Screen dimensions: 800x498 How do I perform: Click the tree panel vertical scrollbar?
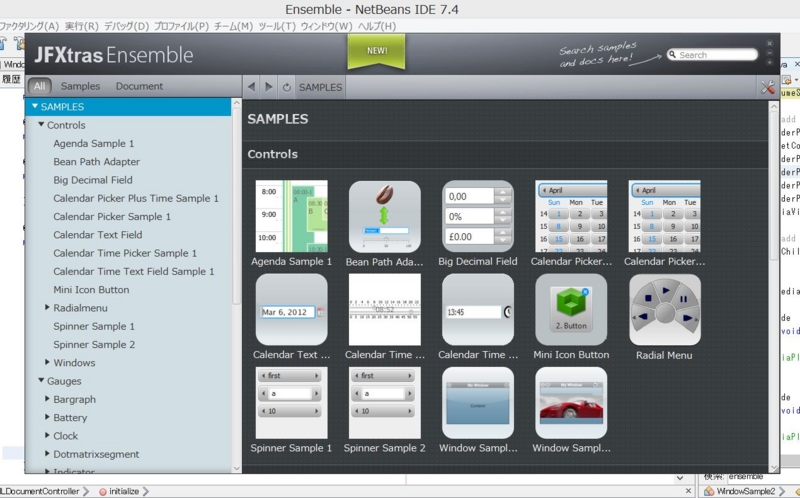coord(237,204)
